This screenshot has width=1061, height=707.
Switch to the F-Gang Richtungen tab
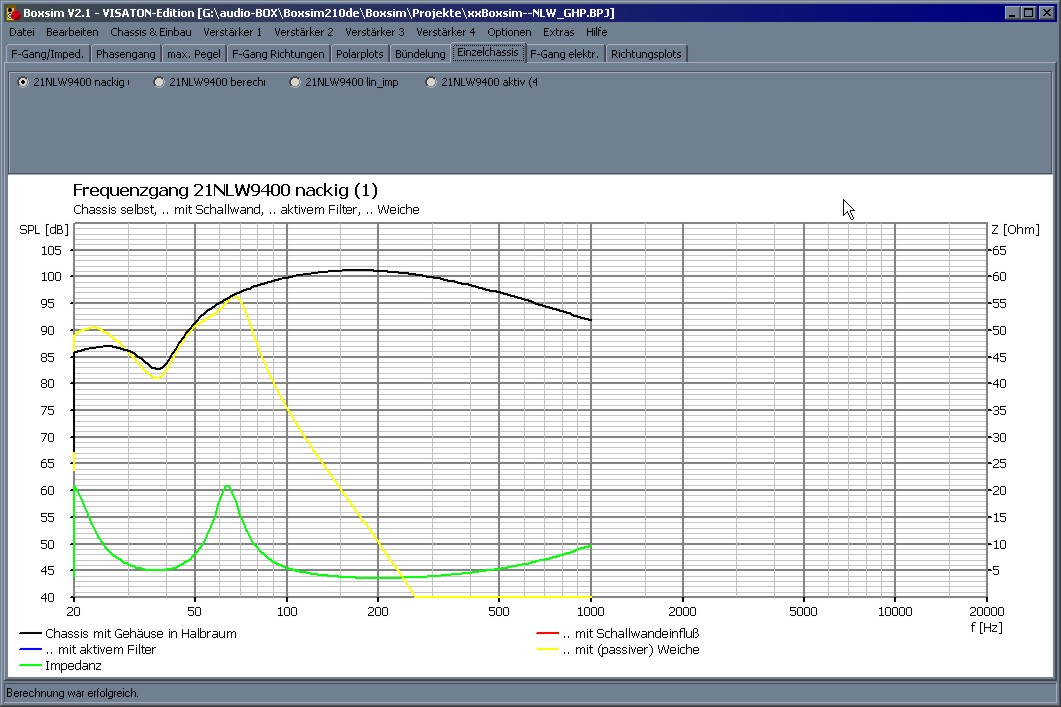point(278,54)
